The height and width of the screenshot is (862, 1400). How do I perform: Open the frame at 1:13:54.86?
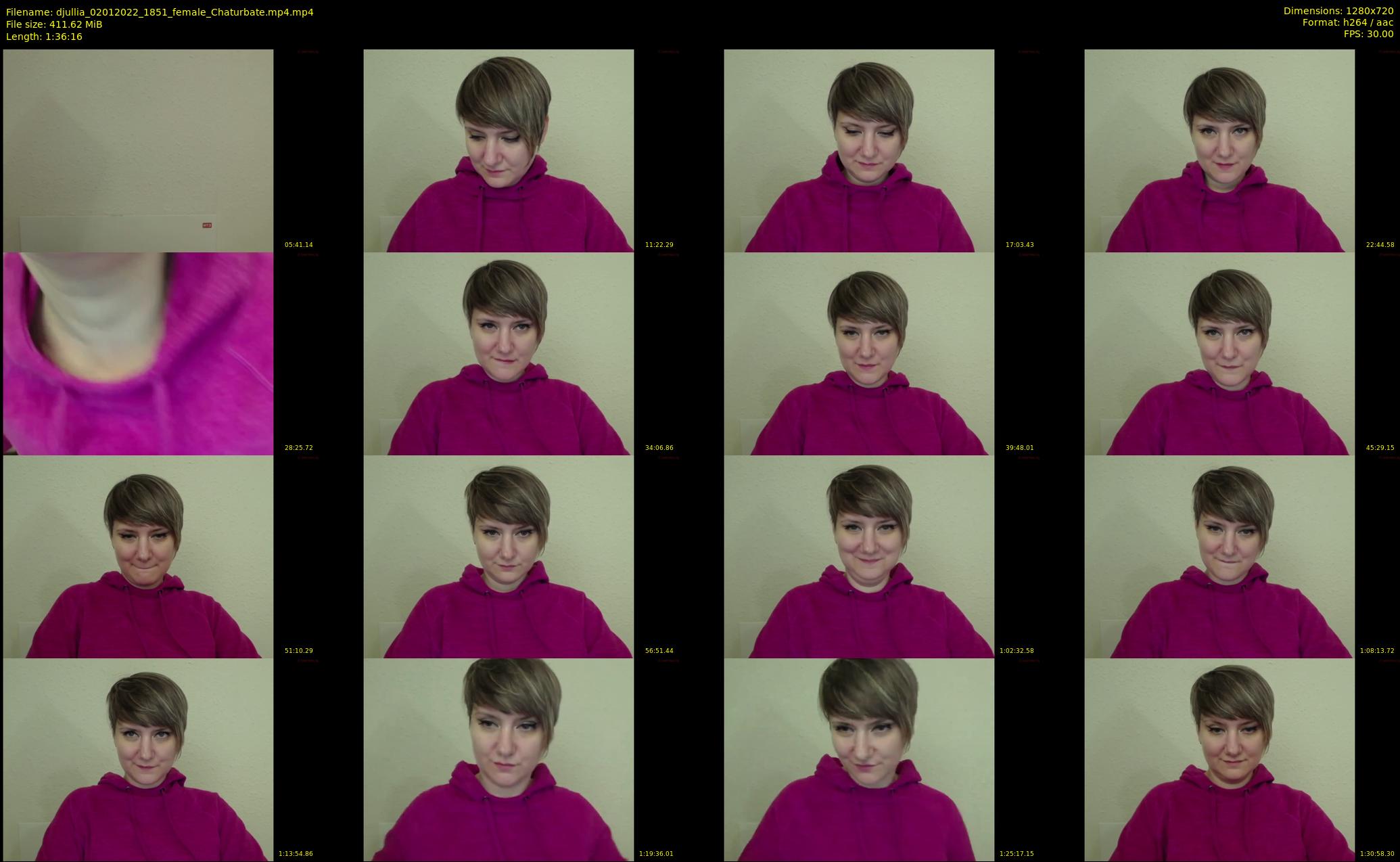[138, 759]
